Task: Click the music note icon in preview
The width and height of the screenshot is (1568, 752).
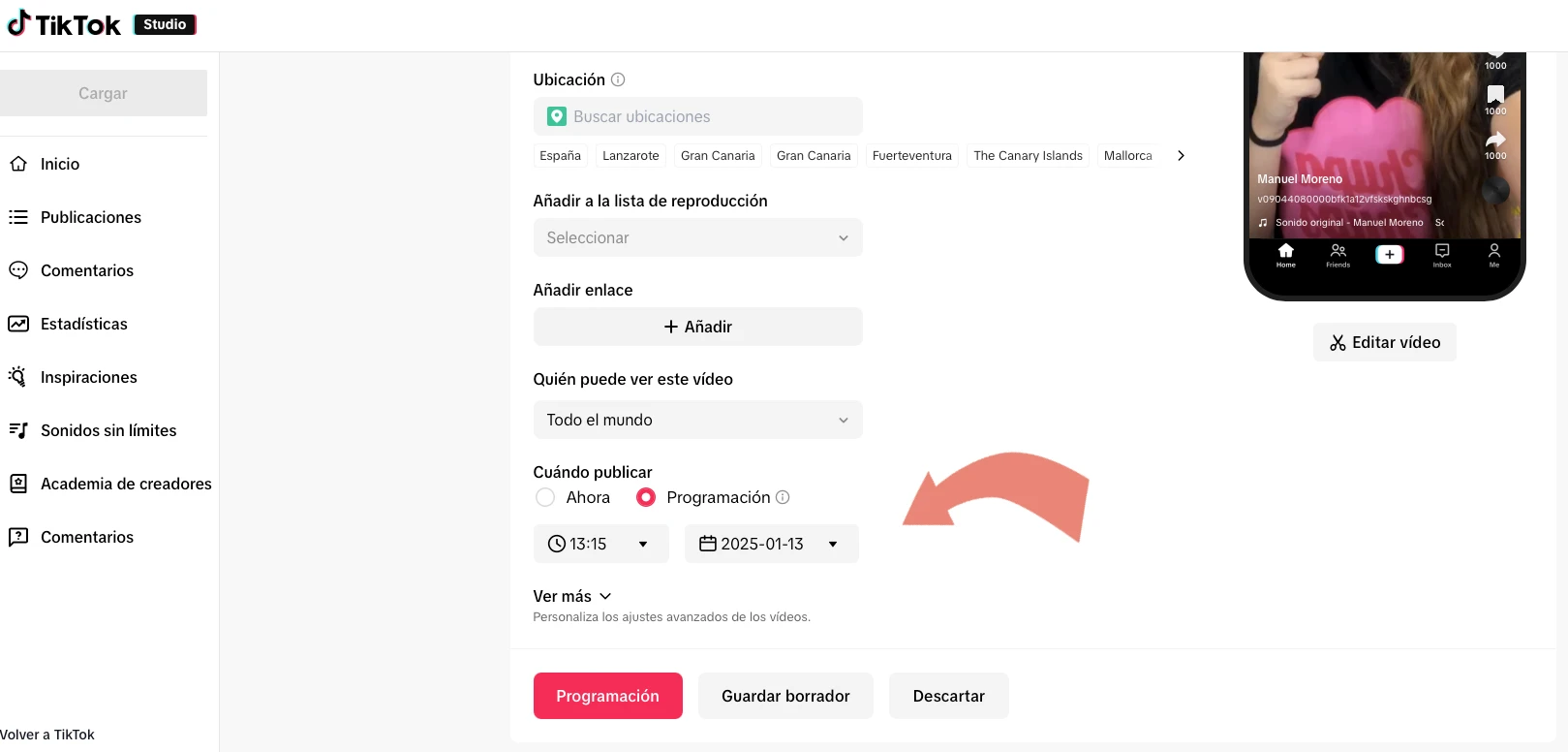Action: point(1263,223)
